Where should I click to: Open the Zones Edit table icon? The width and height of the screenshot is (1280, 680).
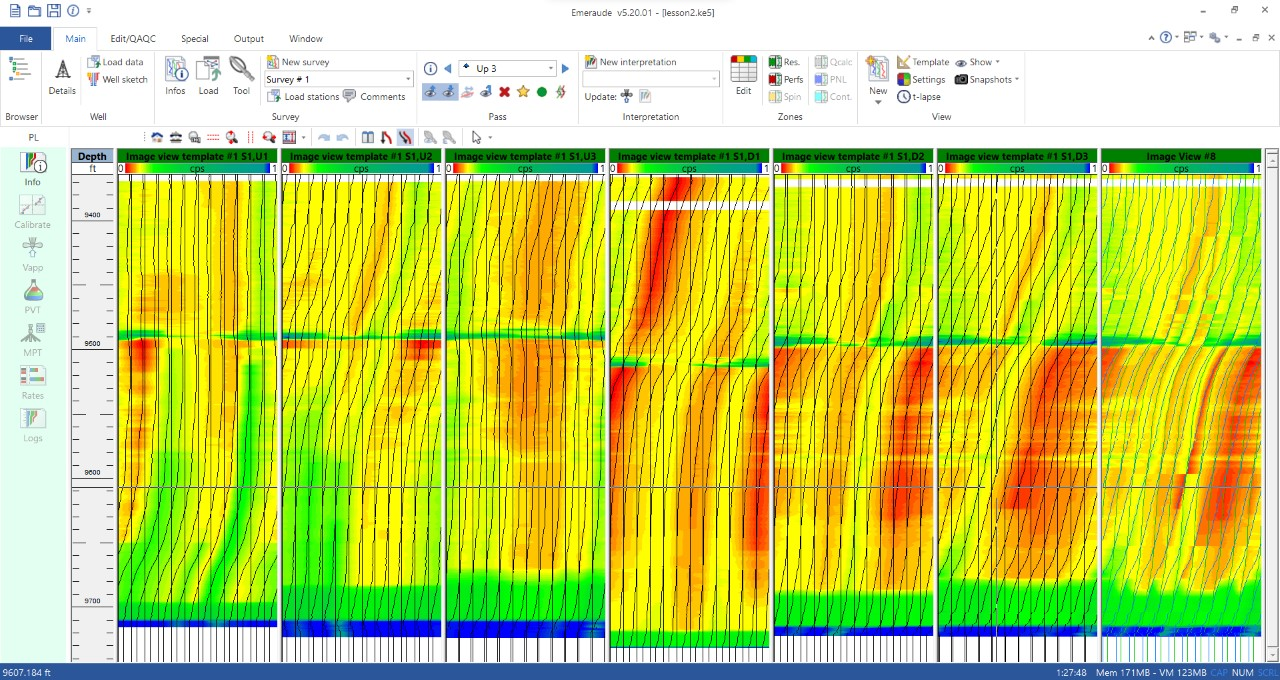tap(743, 69)
